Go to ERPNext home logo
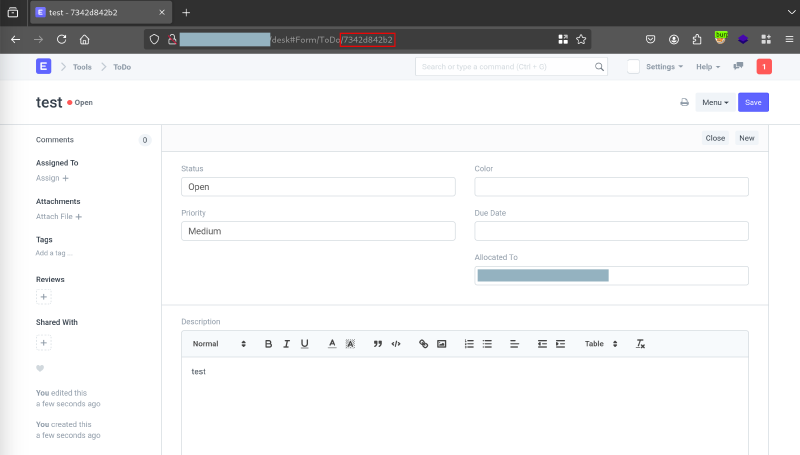This screenshot has height=455, width=800. 43,66
